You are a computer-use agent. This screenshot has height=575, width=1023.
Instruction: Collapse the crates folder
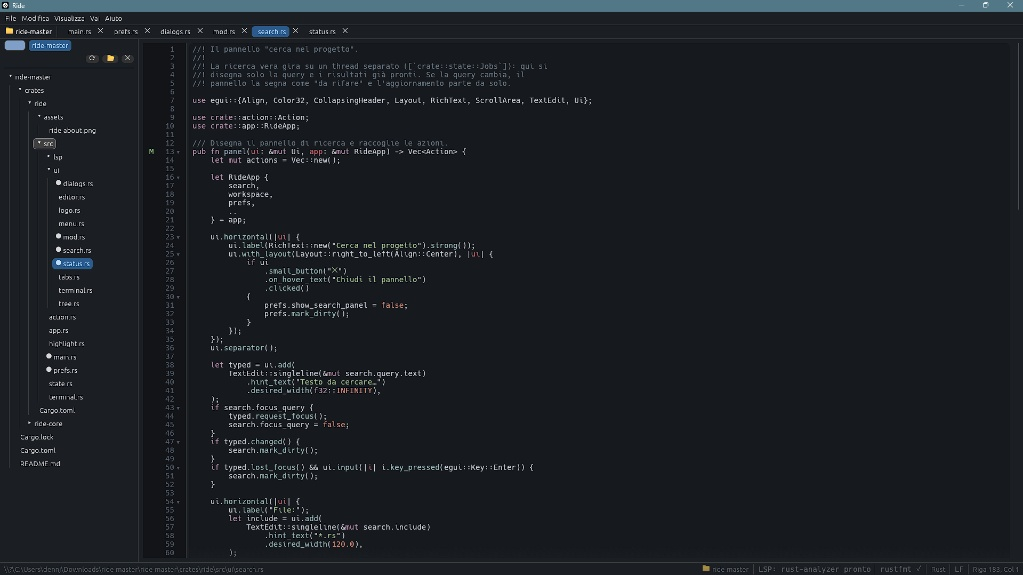tap(20, 89)
